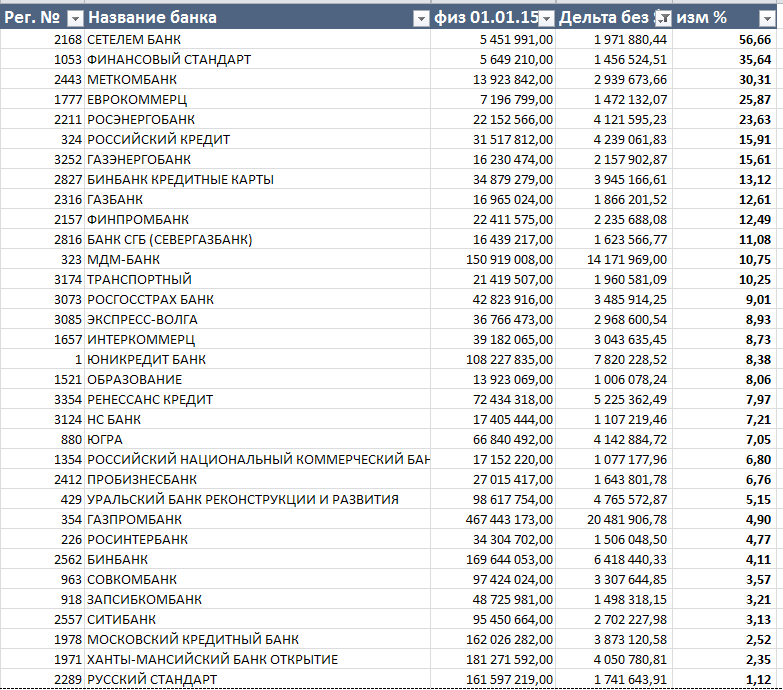
Task: Click the cell БАНК СГБ (СЕВЕРГАЗБАНК)
Action: [257, 239]
